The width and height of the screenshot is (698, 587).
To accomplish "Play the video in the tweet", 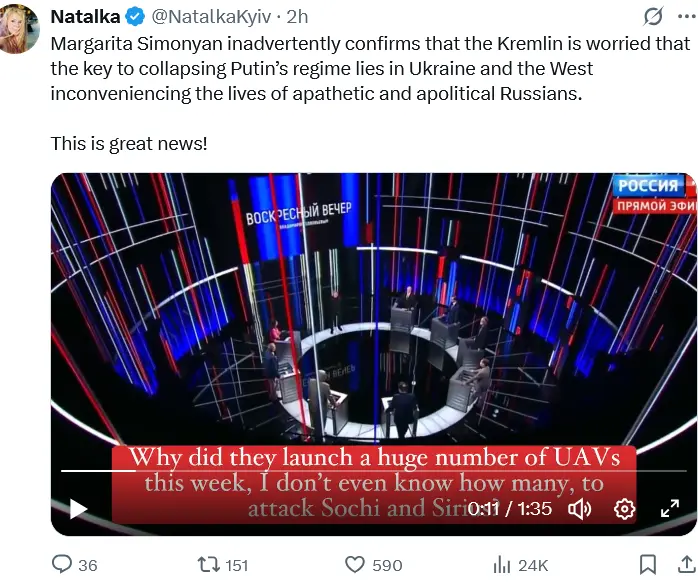I will 79,509.
